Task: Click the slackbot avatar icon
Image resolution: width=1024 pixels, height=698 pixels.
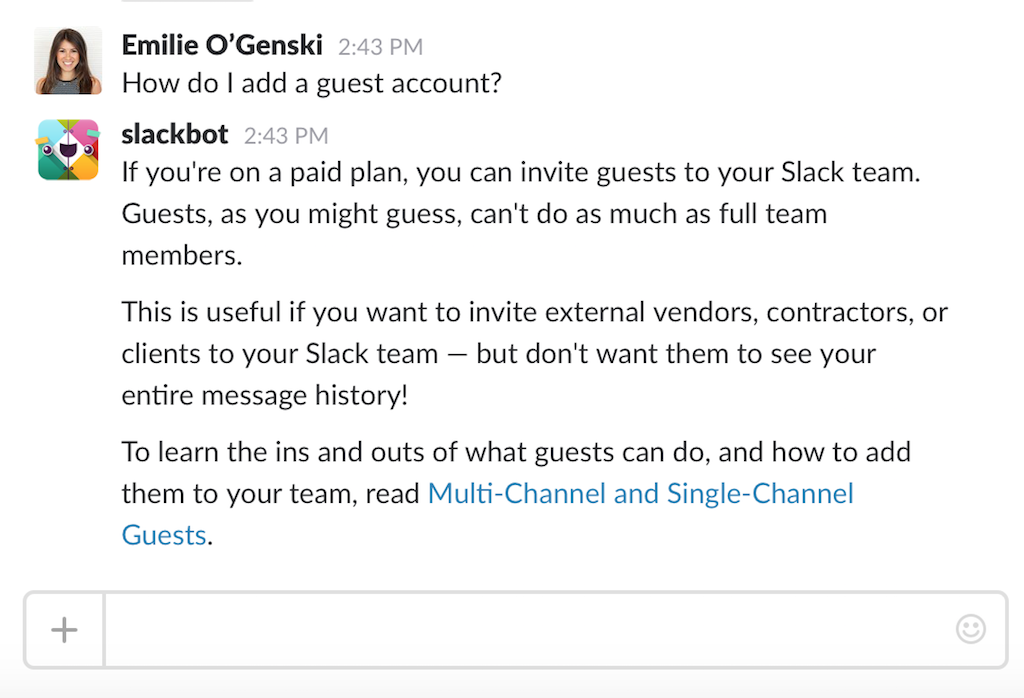Action: pyautogui.click(x=68, y=150)
